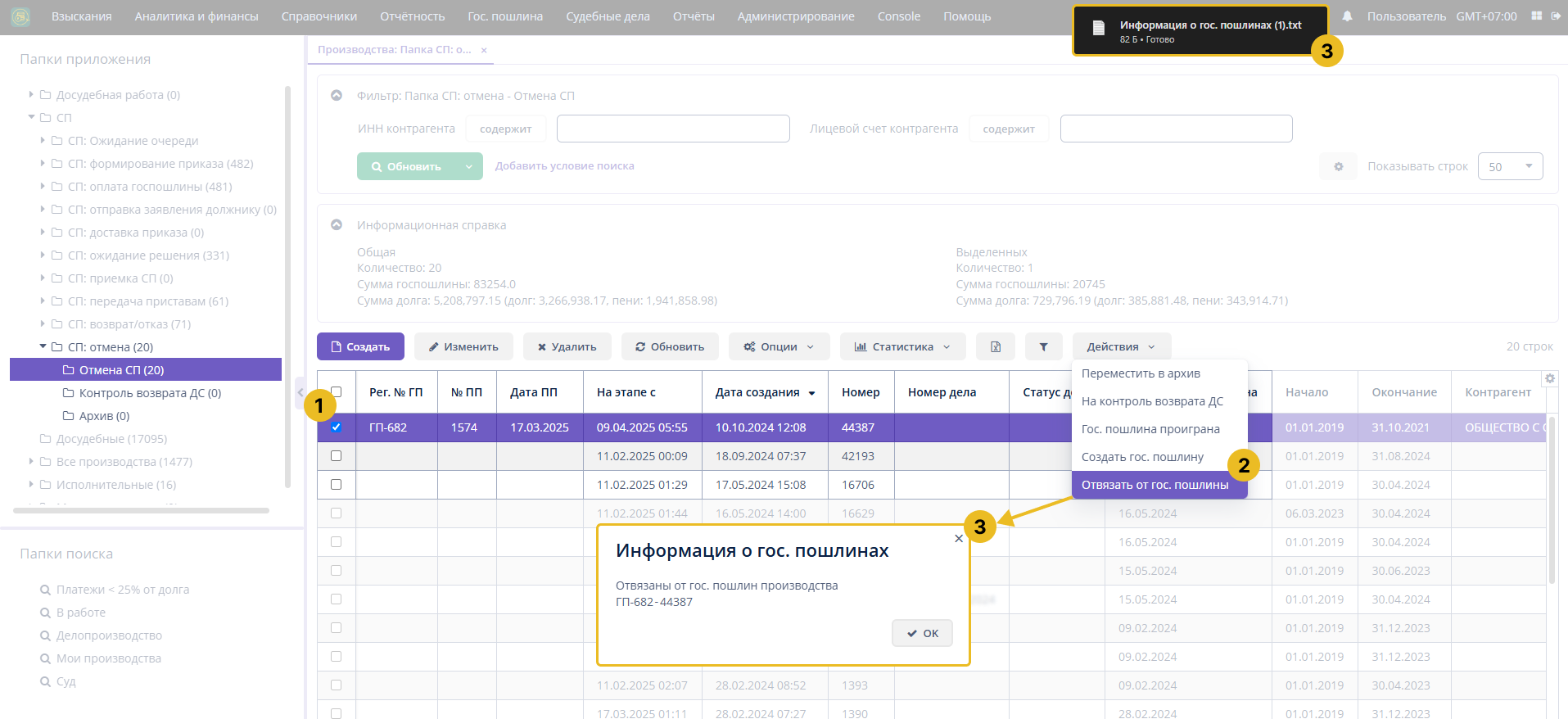Screen dimensions: 1568x719
Task: Click the filter settings gear near Показывать строк
Action: pos(1338,166)
